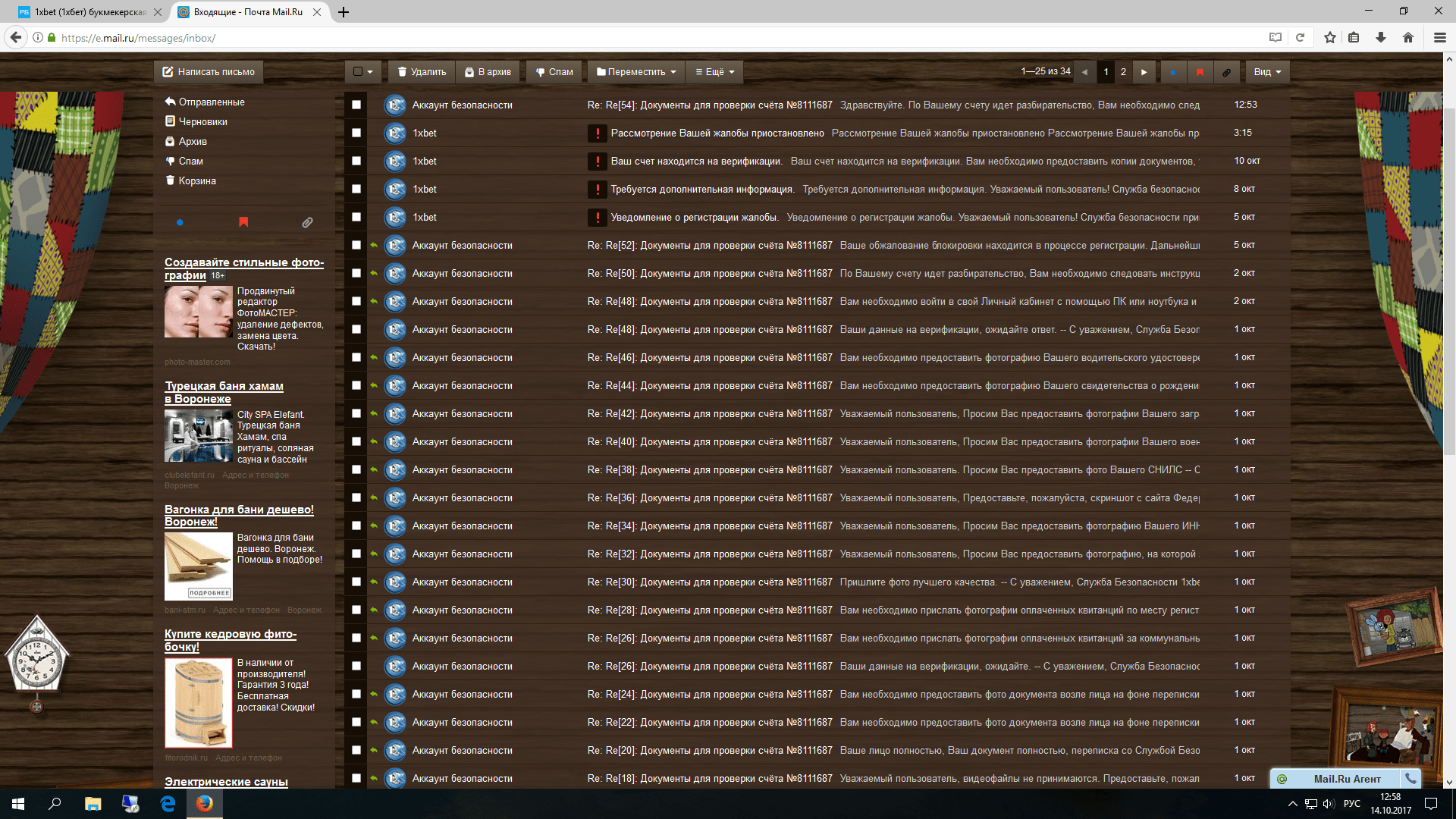This screenshot has width=1456, height=819.
Task: Open Firefox downloads arrow icon
Action: 1380,37
